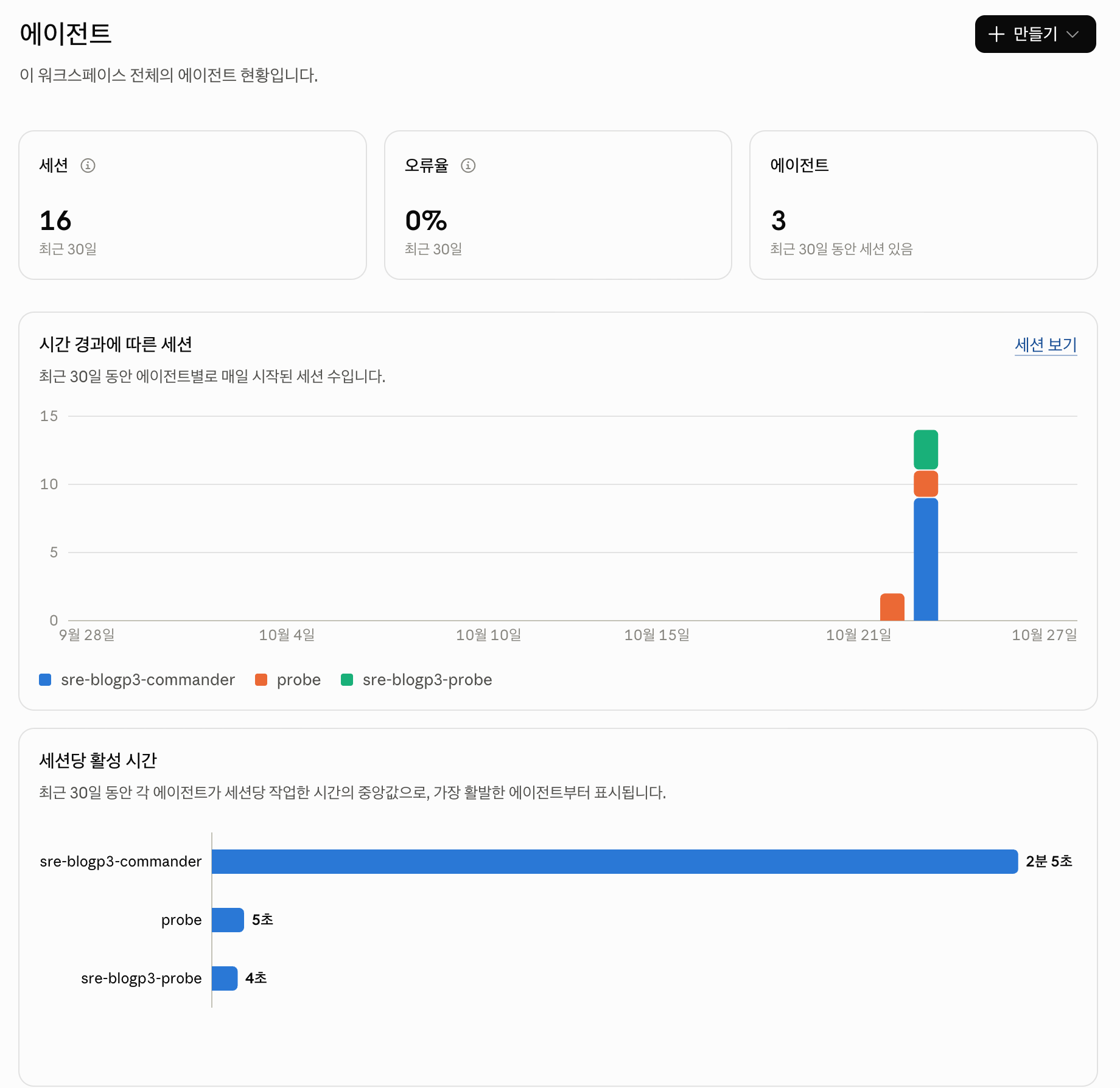Click the sre-blogp3-commander active time bar
The height and width of the screenshot is (1088, 1120).
click(x=615, y=862)
